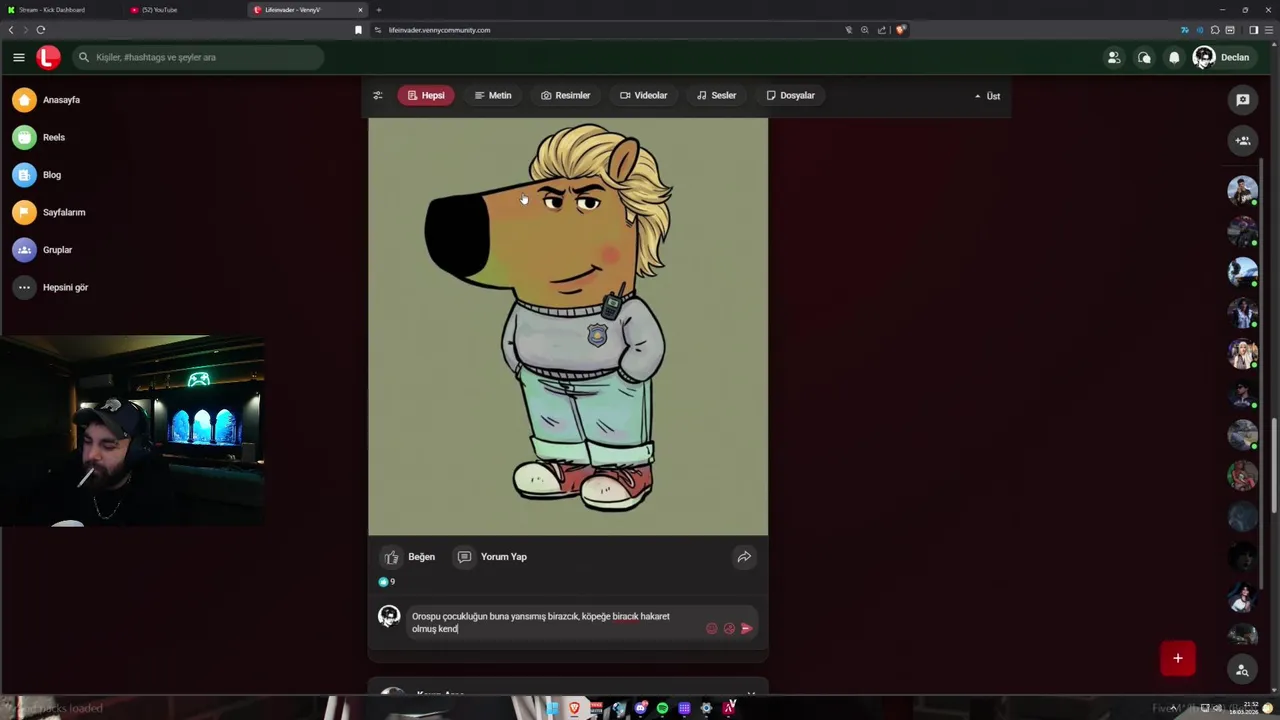The image size is (1280, 720).
Task: Share the post with the arrow icon
Action: click(744, 557)
